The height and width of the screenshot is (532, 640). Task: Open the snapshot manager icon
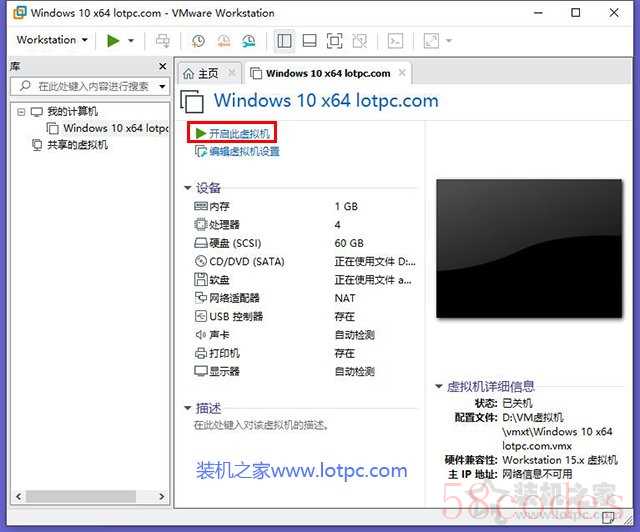pos(249,40)
